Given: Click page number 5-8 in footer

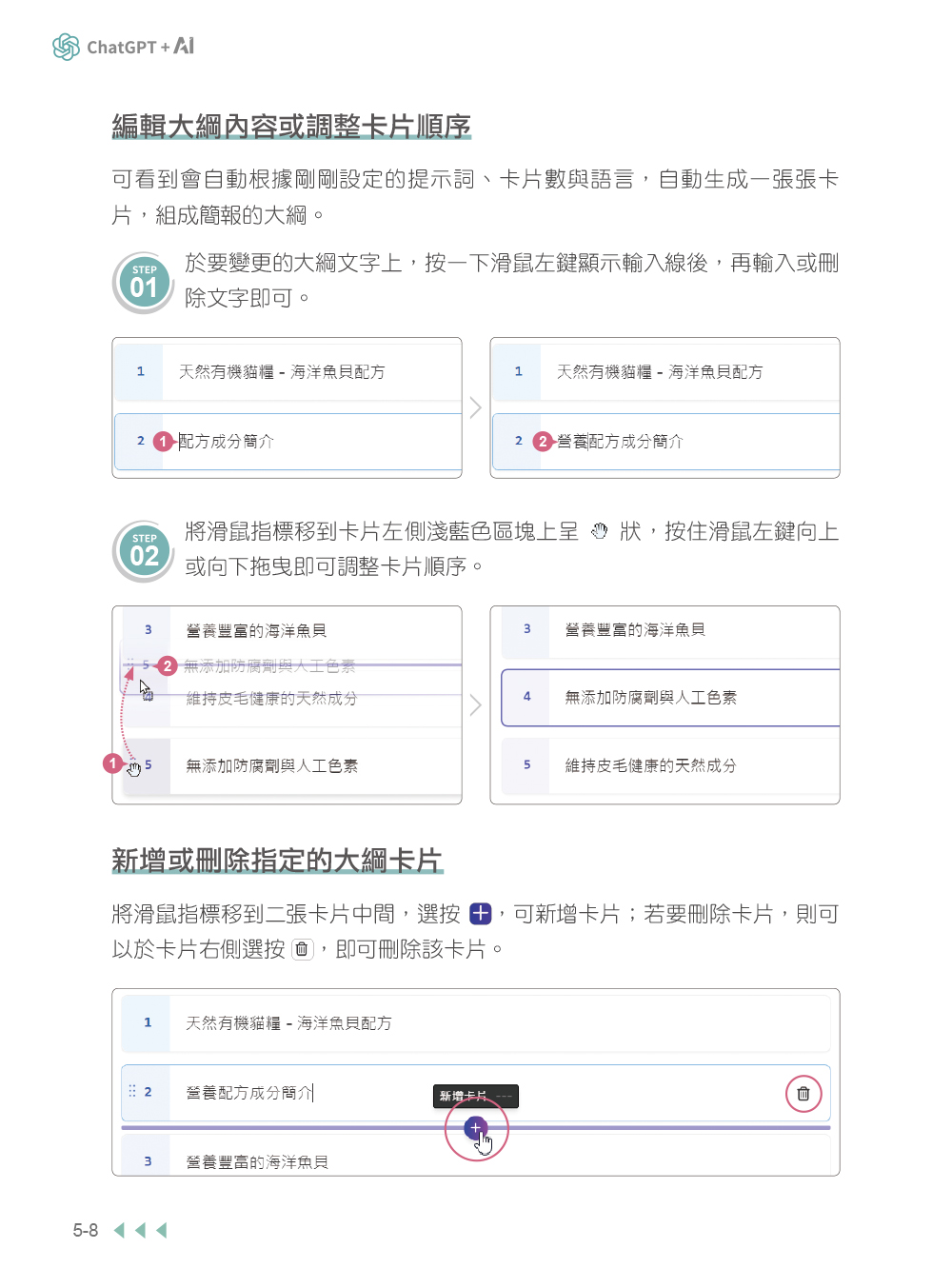Looking at the screenshot, I should [x=86, y=1231].
